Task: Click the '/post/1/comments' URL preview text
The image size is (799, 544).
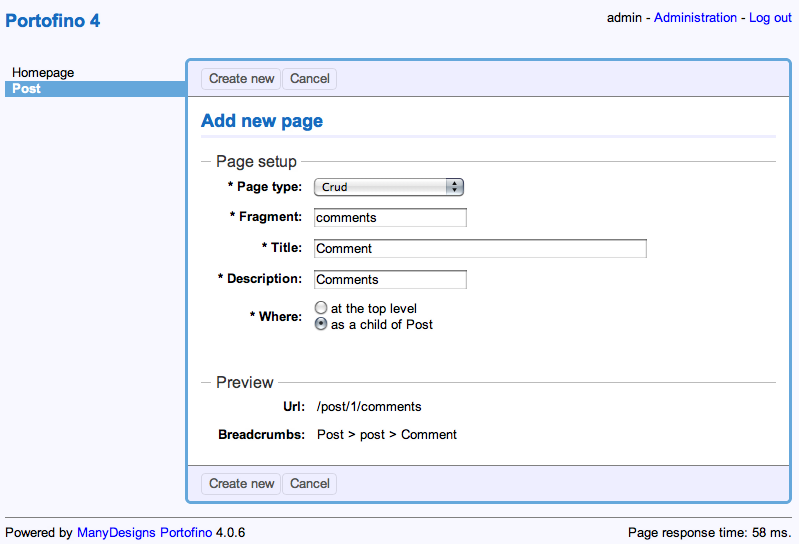Action: pos(369,406)
